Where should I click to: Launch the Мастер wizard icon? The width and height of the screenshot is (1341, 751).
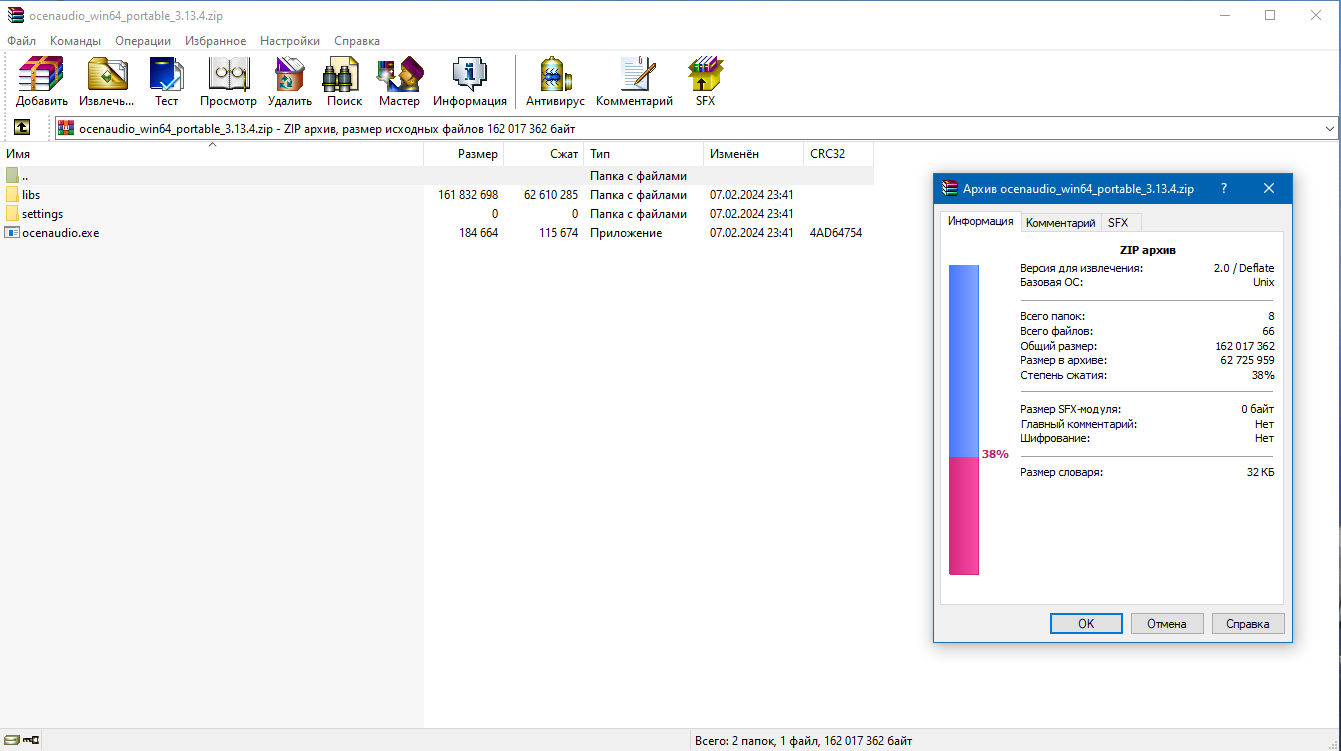[399, 82]
